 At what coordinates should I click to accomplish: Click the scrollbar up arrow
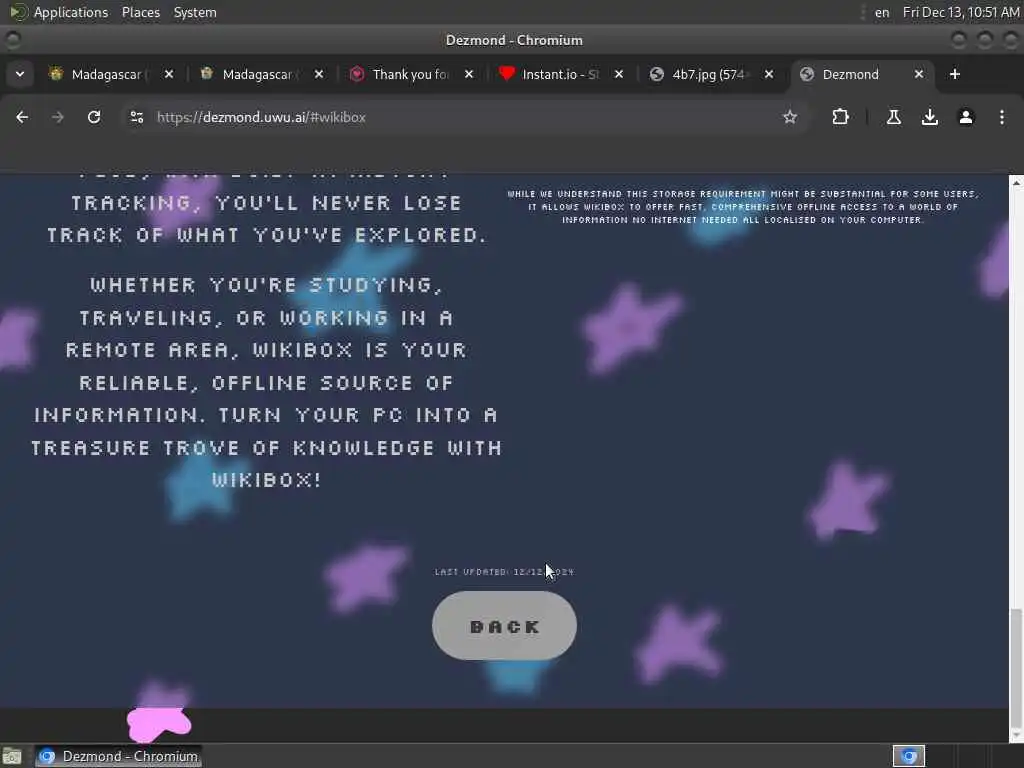[1016, 184]
